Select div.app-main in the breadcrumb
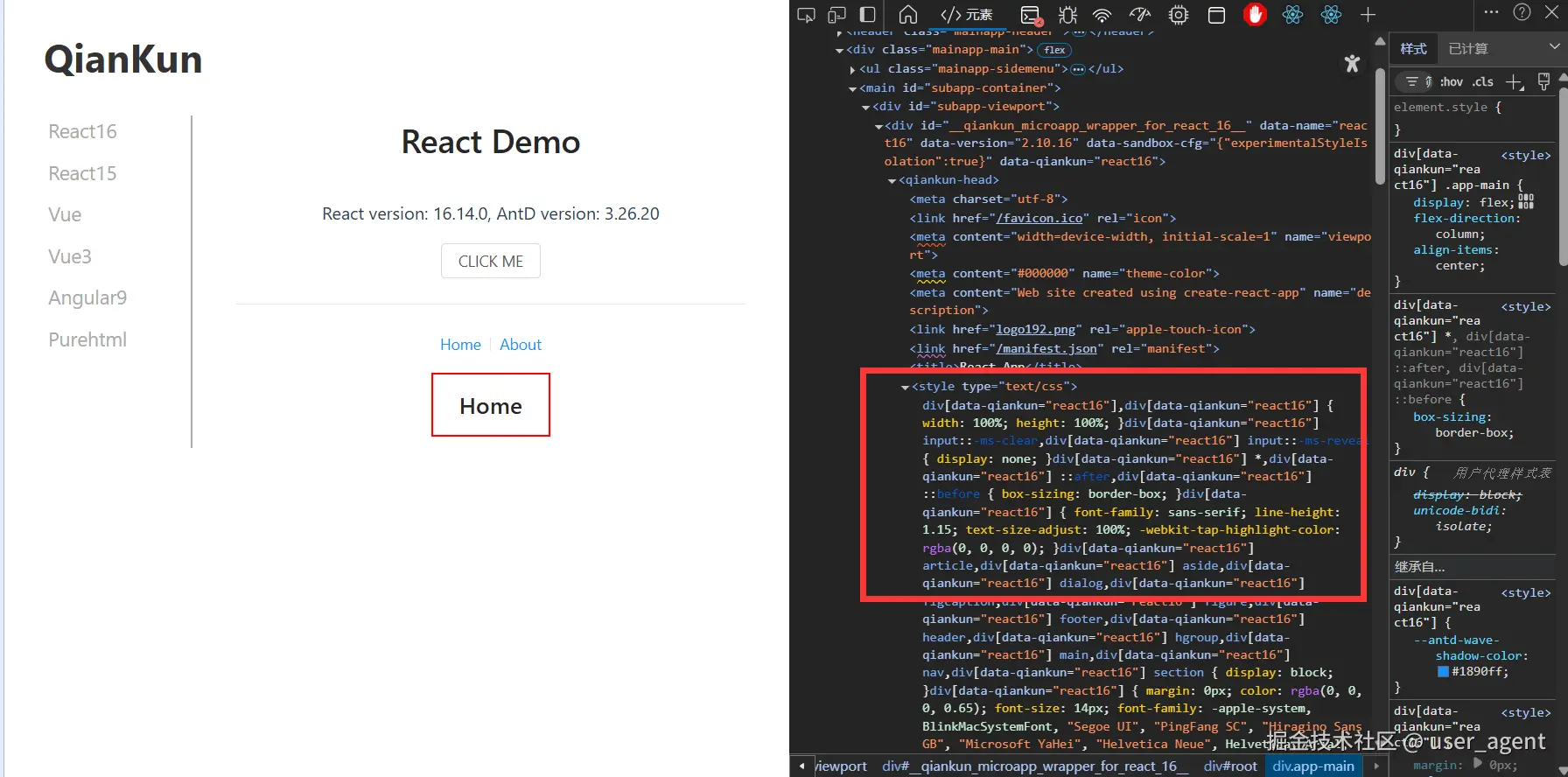The image size is (1568, 777). (x=1313, y=766)
